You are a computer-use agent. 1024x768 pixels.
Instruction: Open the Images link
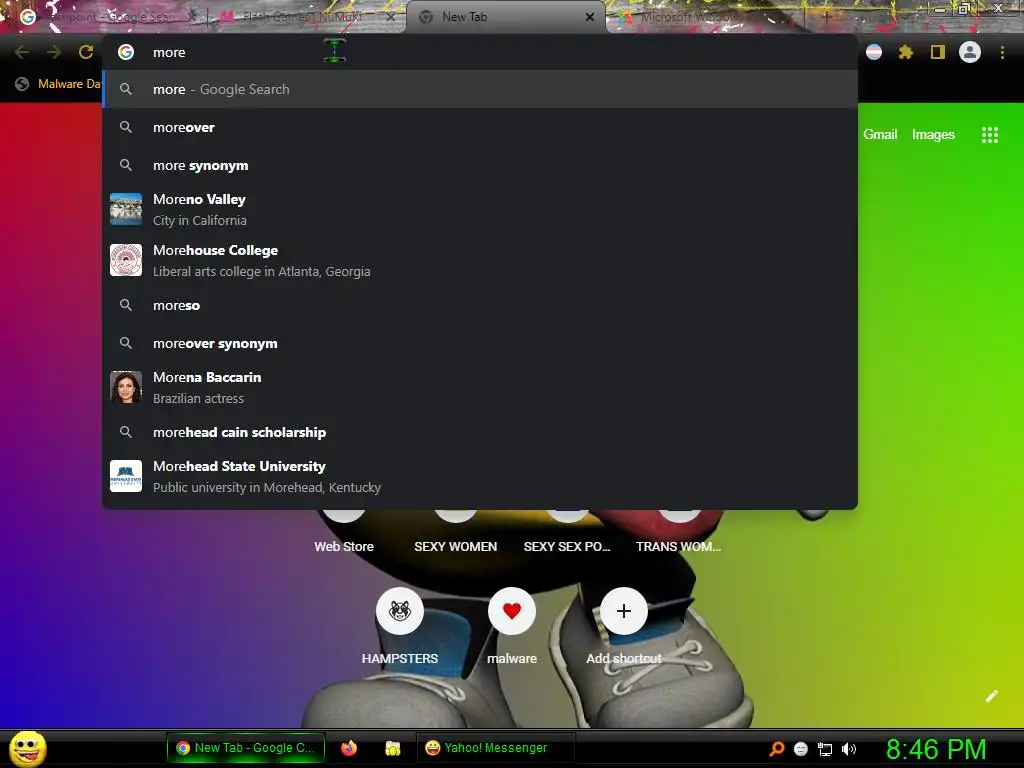(933, 135)
